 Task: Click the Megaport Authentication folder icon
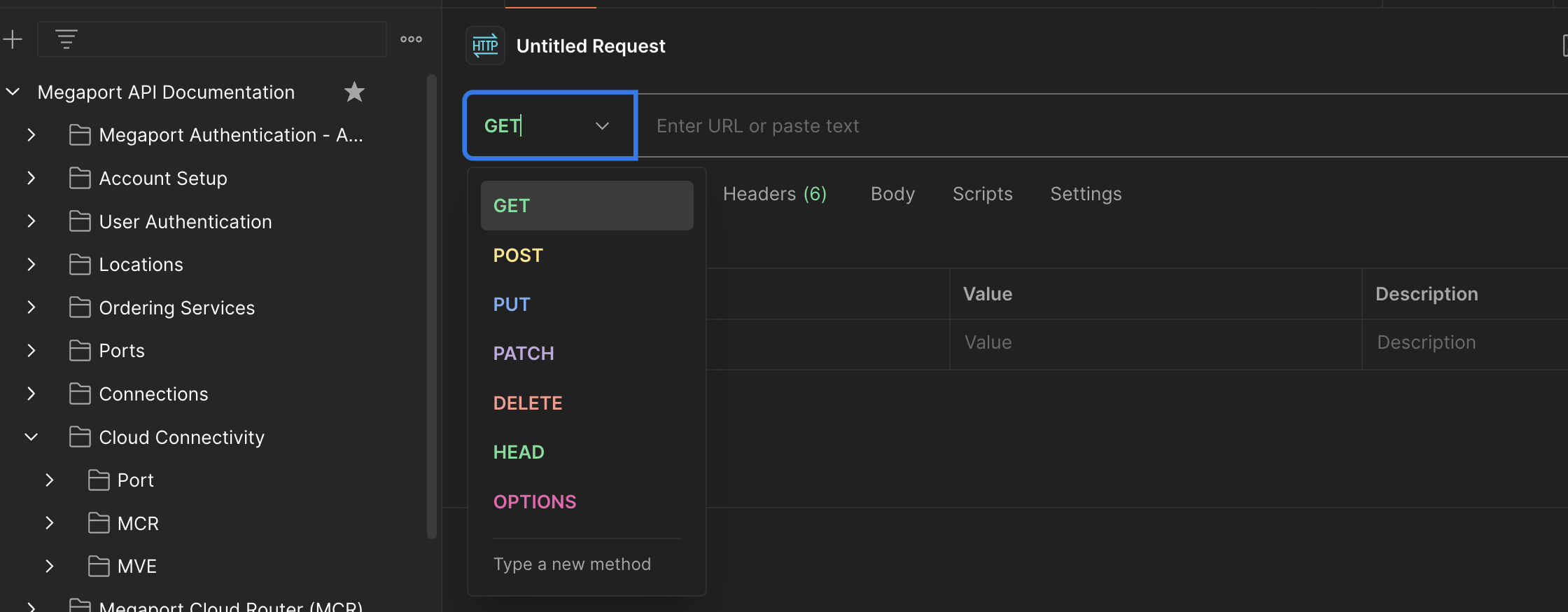pos(80,135)
